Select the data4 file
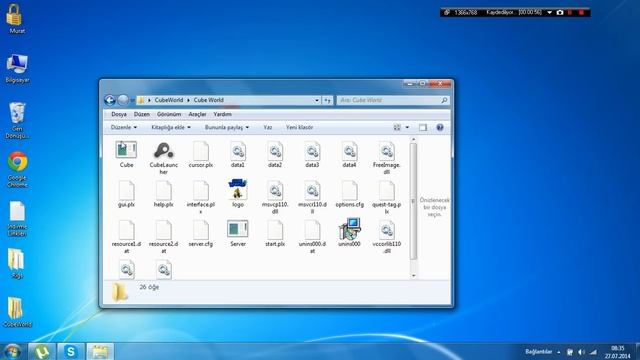This screenshot has width=640, height=360. (x=349, y=154)
